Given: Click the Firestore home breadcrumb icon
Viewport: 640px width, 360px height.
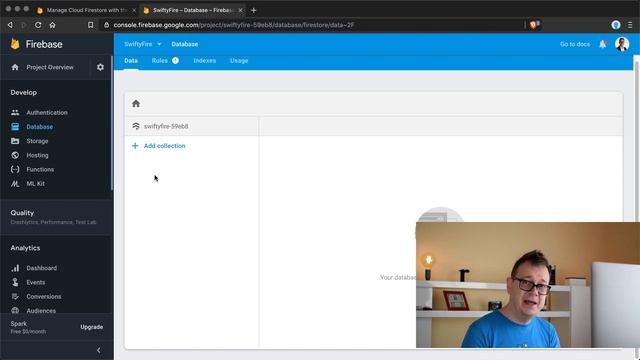Looking at the screenshot, I should point(136,104).
